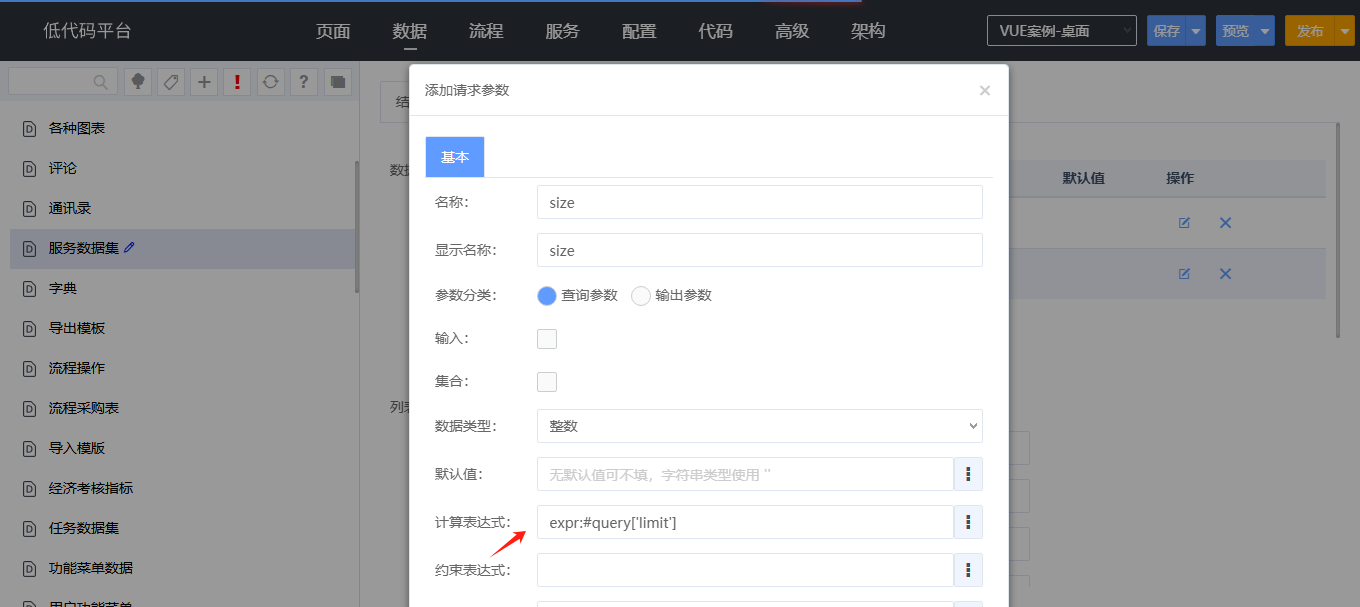Click the red exclamation mark icon
This screenshot has height=607, width=1360.
click(x=237, y=82)
